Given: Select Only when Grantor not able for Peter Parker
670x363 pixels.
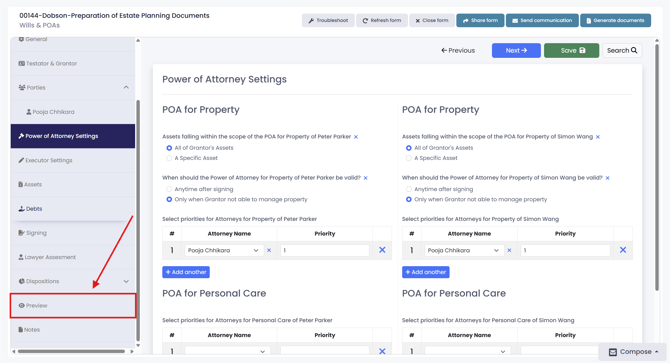Looking at the screenshot, I should 169,199.
